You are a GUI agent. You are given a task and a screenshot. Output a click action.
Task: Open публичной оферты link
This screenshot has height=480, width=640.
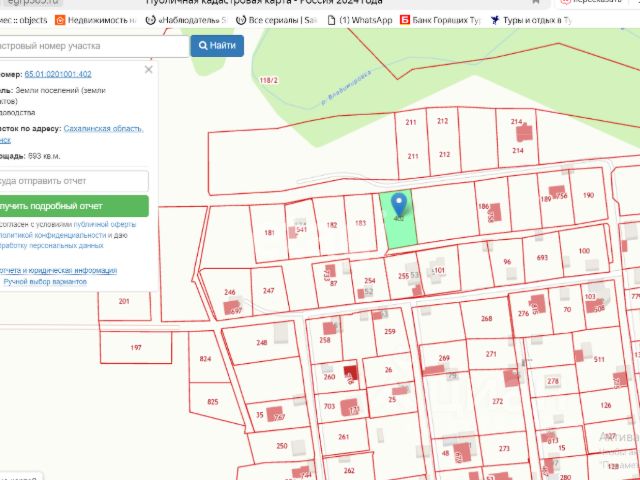pyautogui.click(x=105, y=224)
